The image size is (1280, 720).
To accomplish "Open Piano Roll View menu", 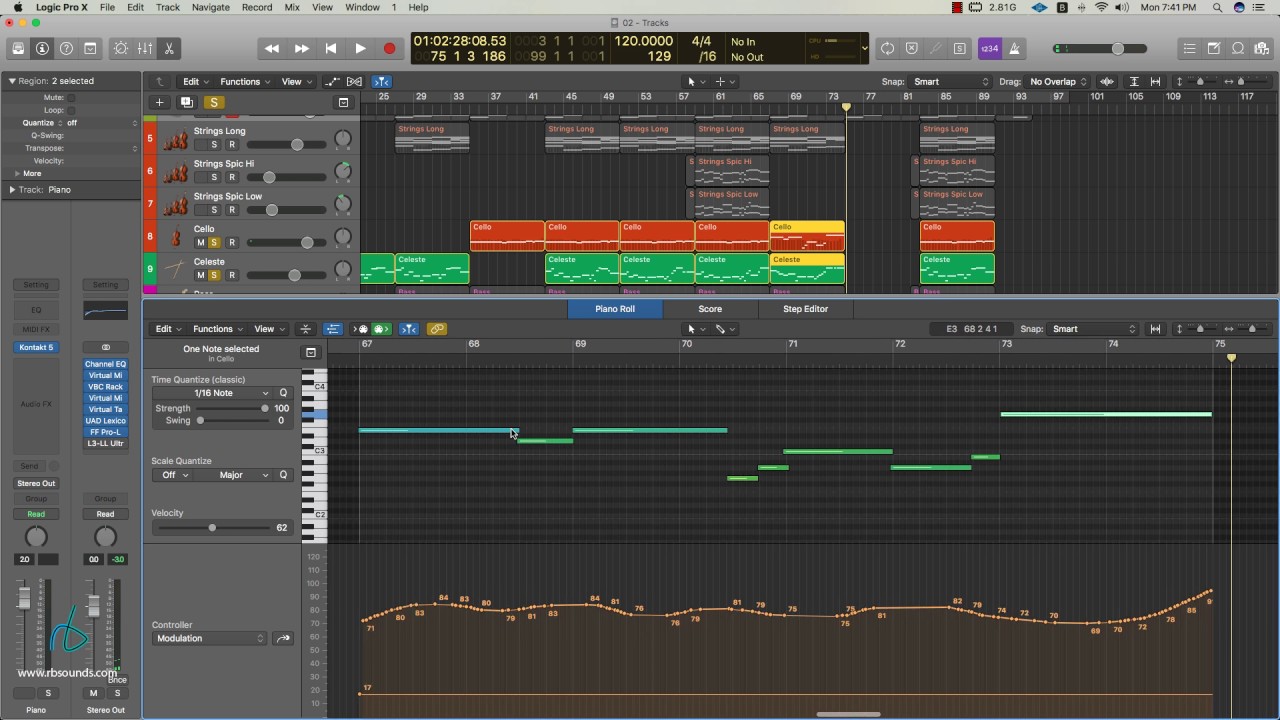I will point(267,329).
